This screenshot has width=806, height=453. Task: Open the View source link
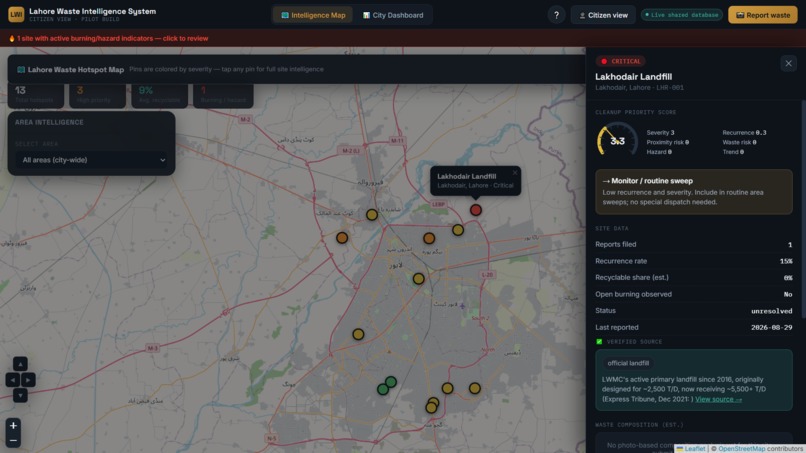click(718, 399)
